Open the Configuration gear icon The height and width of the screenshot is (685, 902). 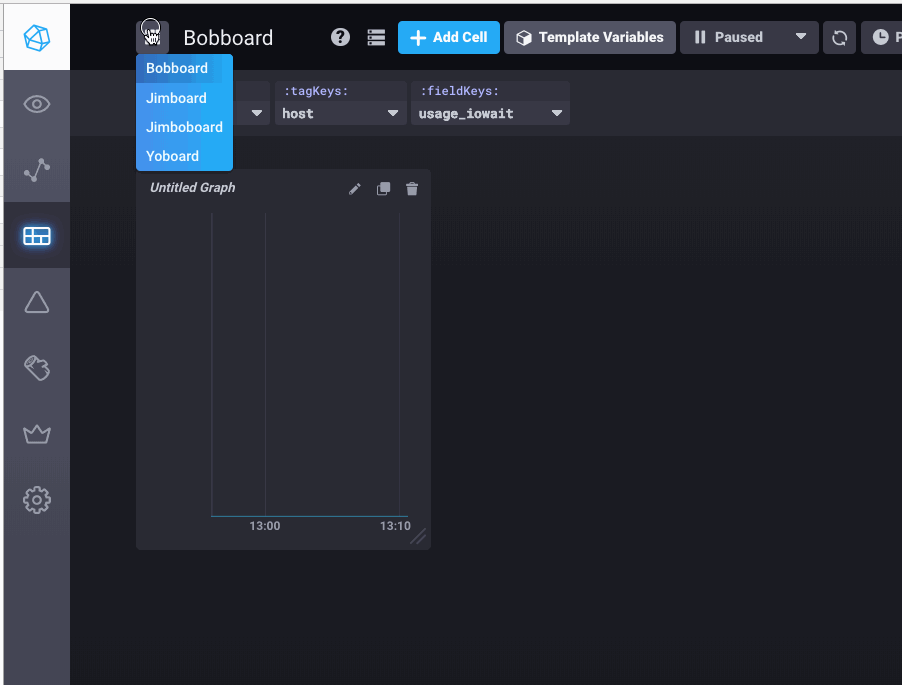36,499
